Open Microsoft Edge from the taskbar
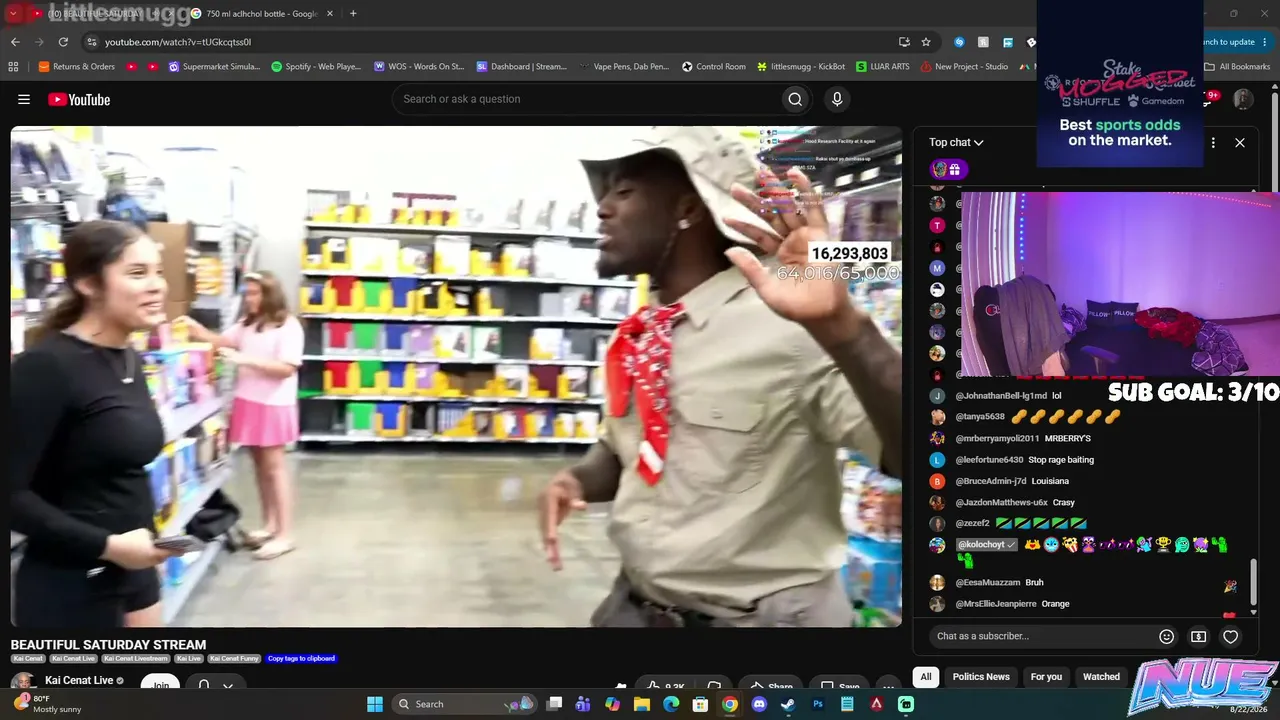The width and height of the screenshot is (1280, 720). tap(671, 704)
